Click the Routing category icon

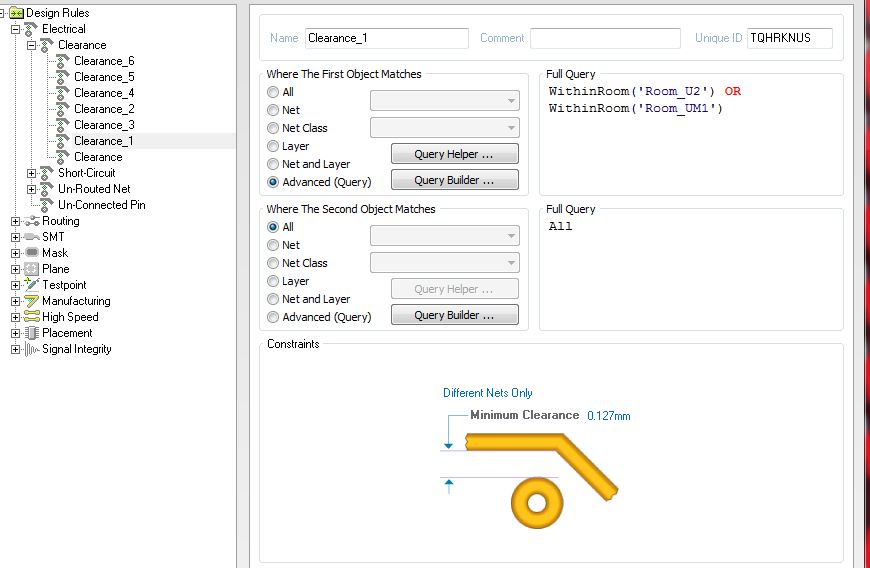tap(31, 221)
